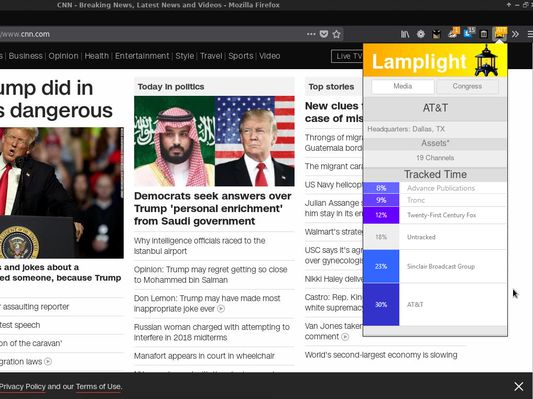Click the Tracked Time section header
Viewport: 533px width, 399px height.
(x=435, y=174)
